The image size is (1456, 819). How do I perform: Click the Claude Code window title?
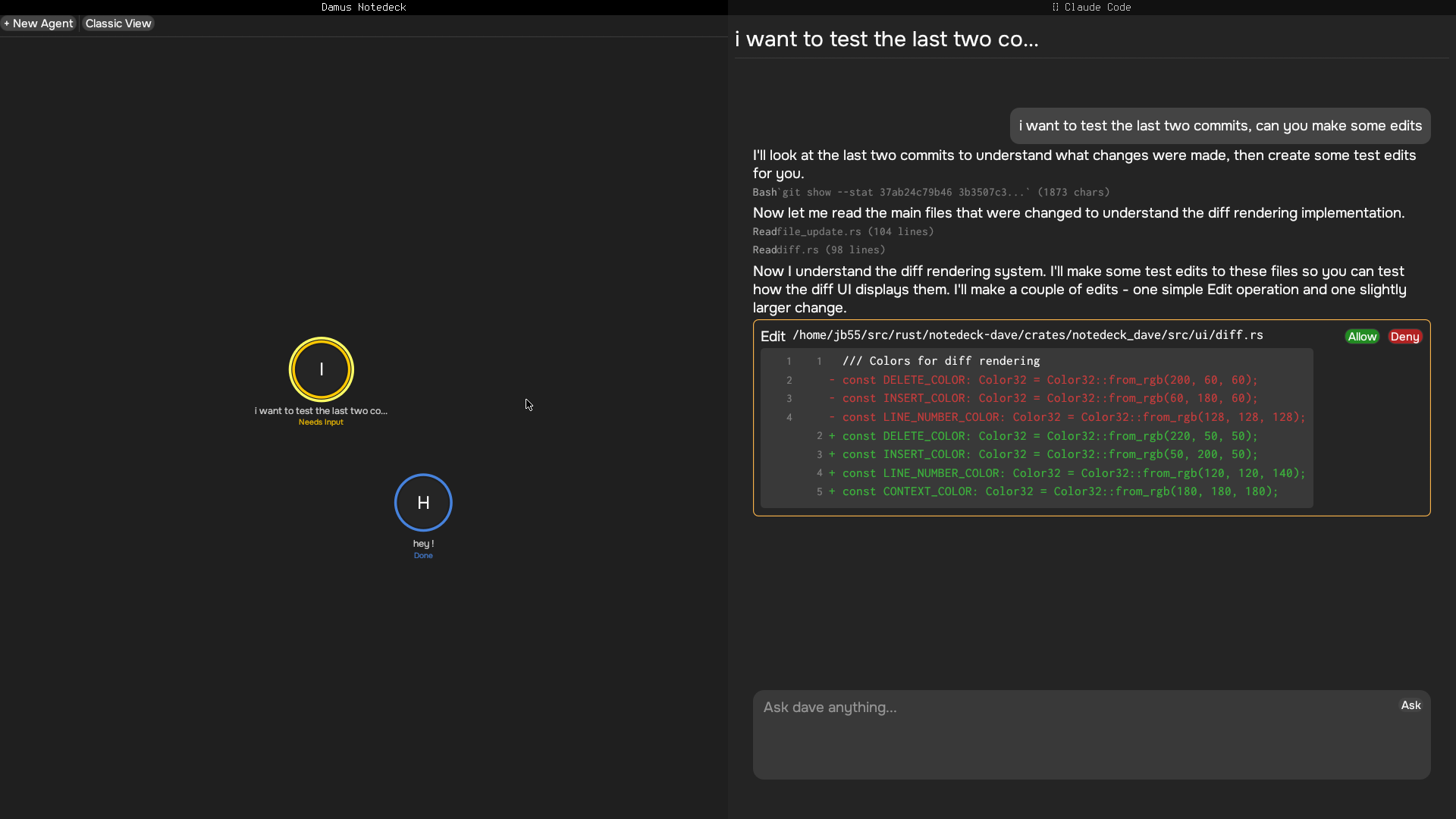pos(1092,7)
